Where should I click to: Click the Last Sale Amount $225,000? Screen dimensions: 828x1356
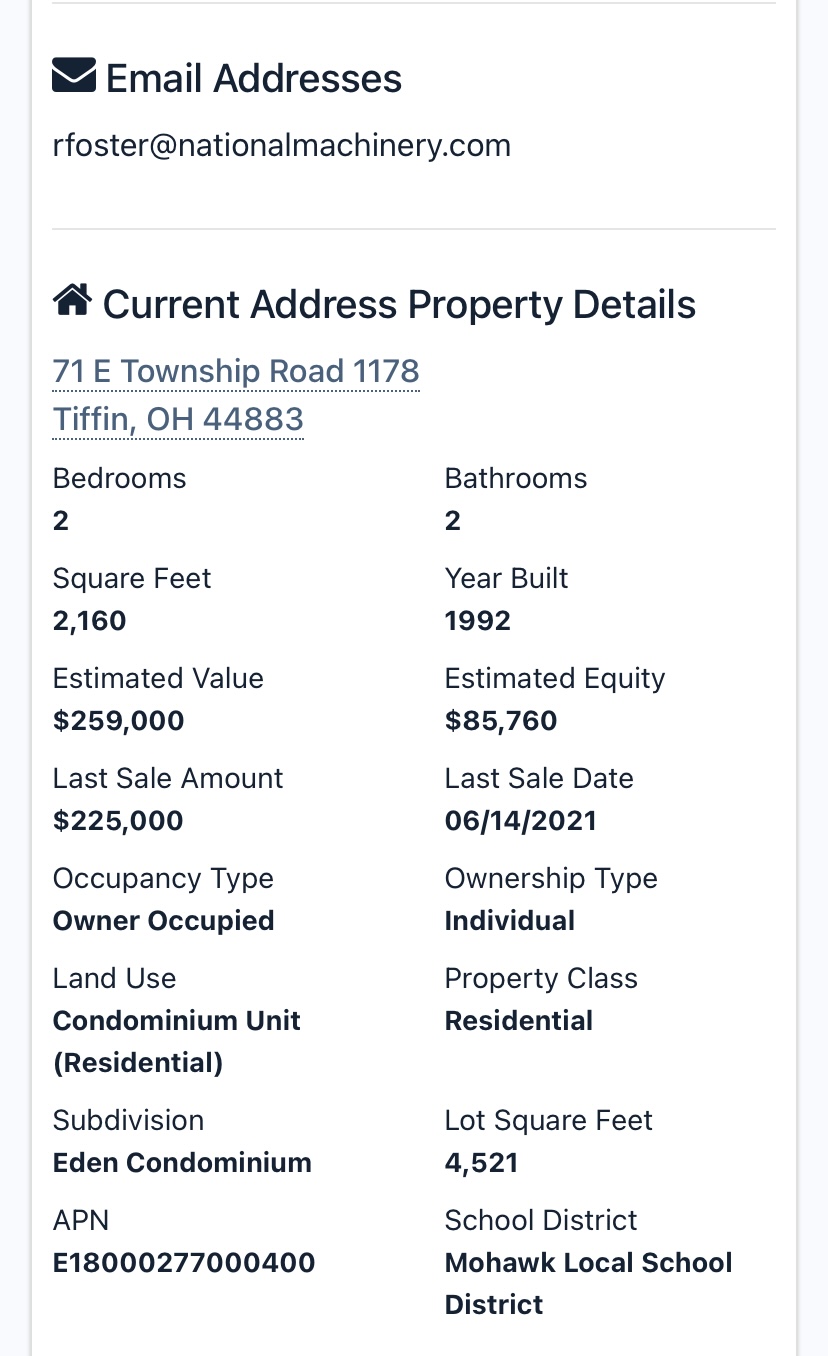tap(118, 821)
